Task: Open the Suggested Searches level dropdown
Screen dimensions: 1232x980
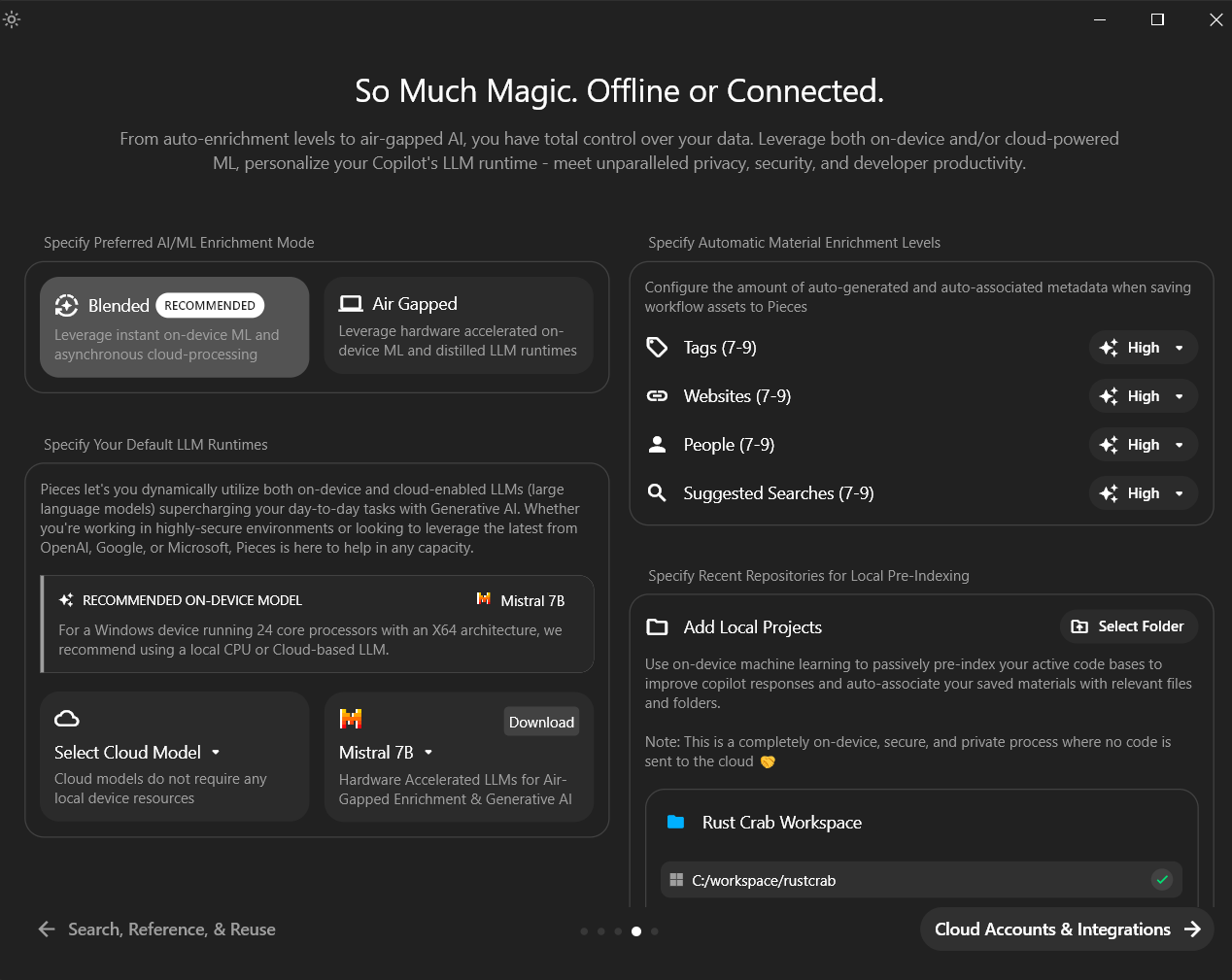Action: [x=1144, y=493]
